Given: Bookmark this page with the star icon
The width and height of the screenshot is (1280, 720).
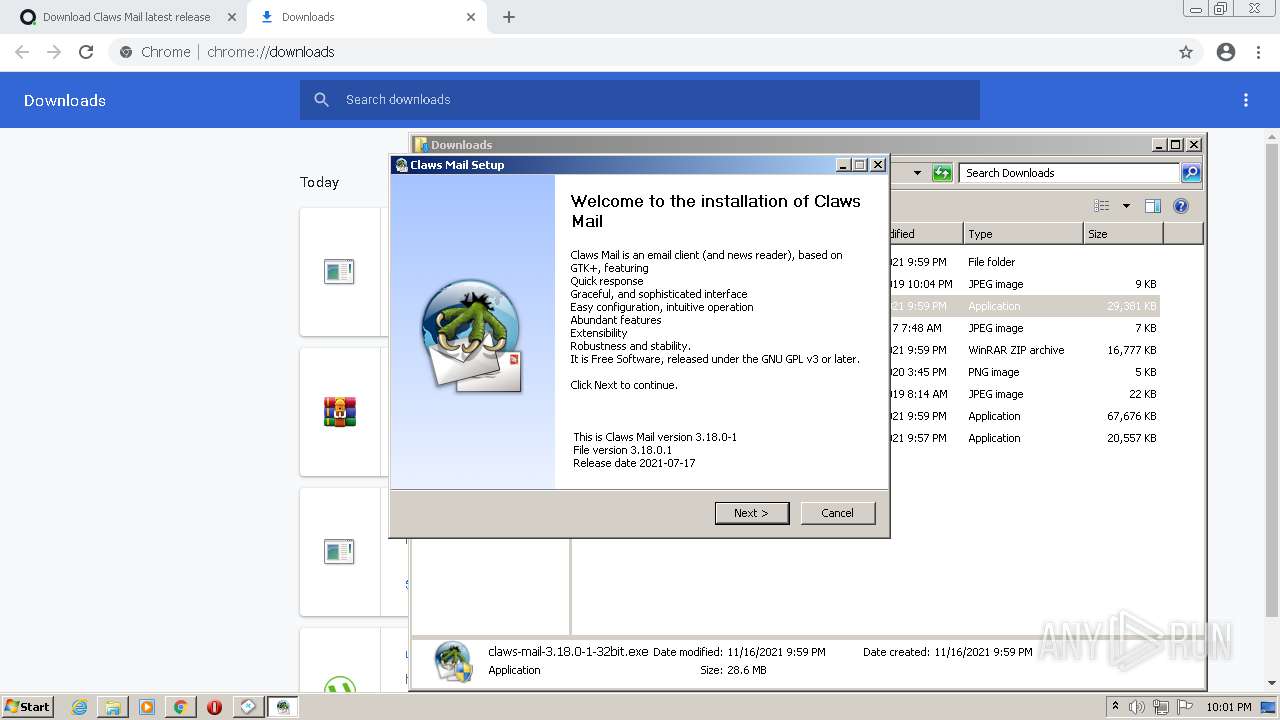Looking at the screenshot, I should (x=1186, y=52).
